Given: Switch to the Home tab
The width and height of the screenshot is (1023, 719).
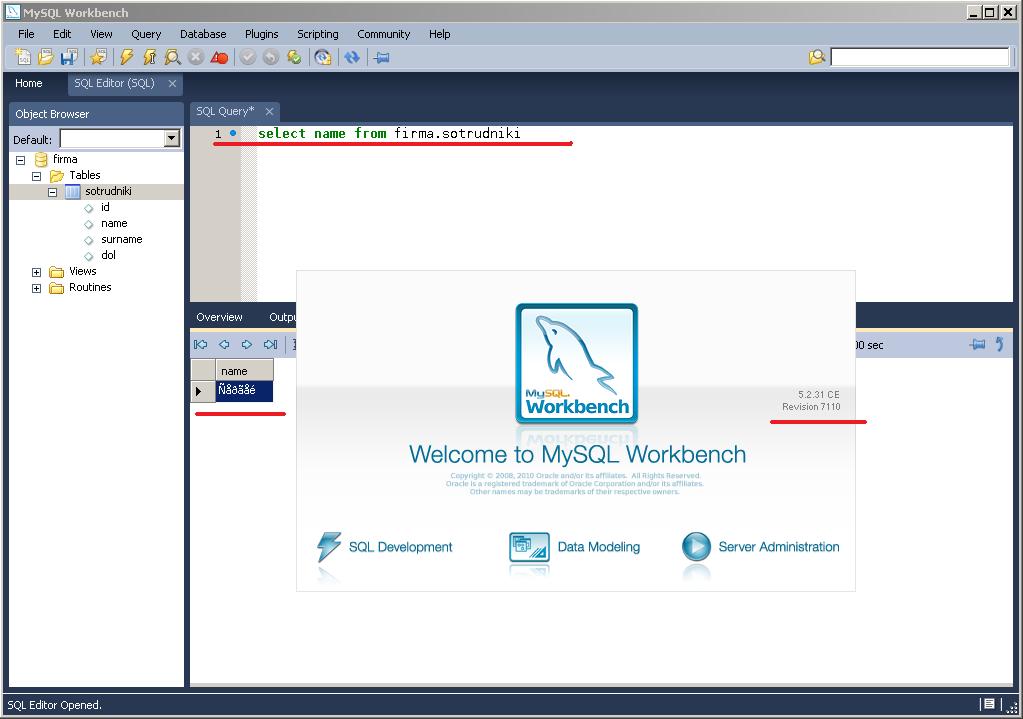Looking at the screenshot, I should point(29,84).
